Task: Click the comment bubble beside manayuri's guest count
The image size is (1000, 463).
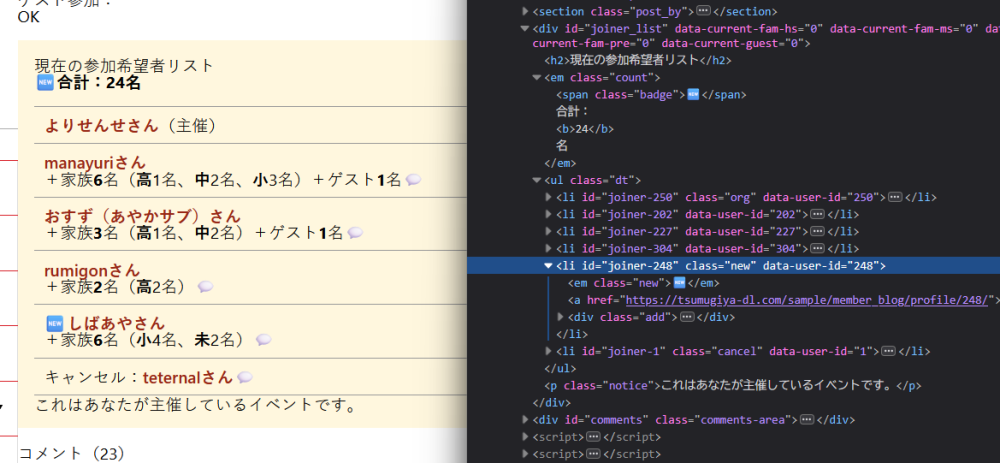Action: 413,180
